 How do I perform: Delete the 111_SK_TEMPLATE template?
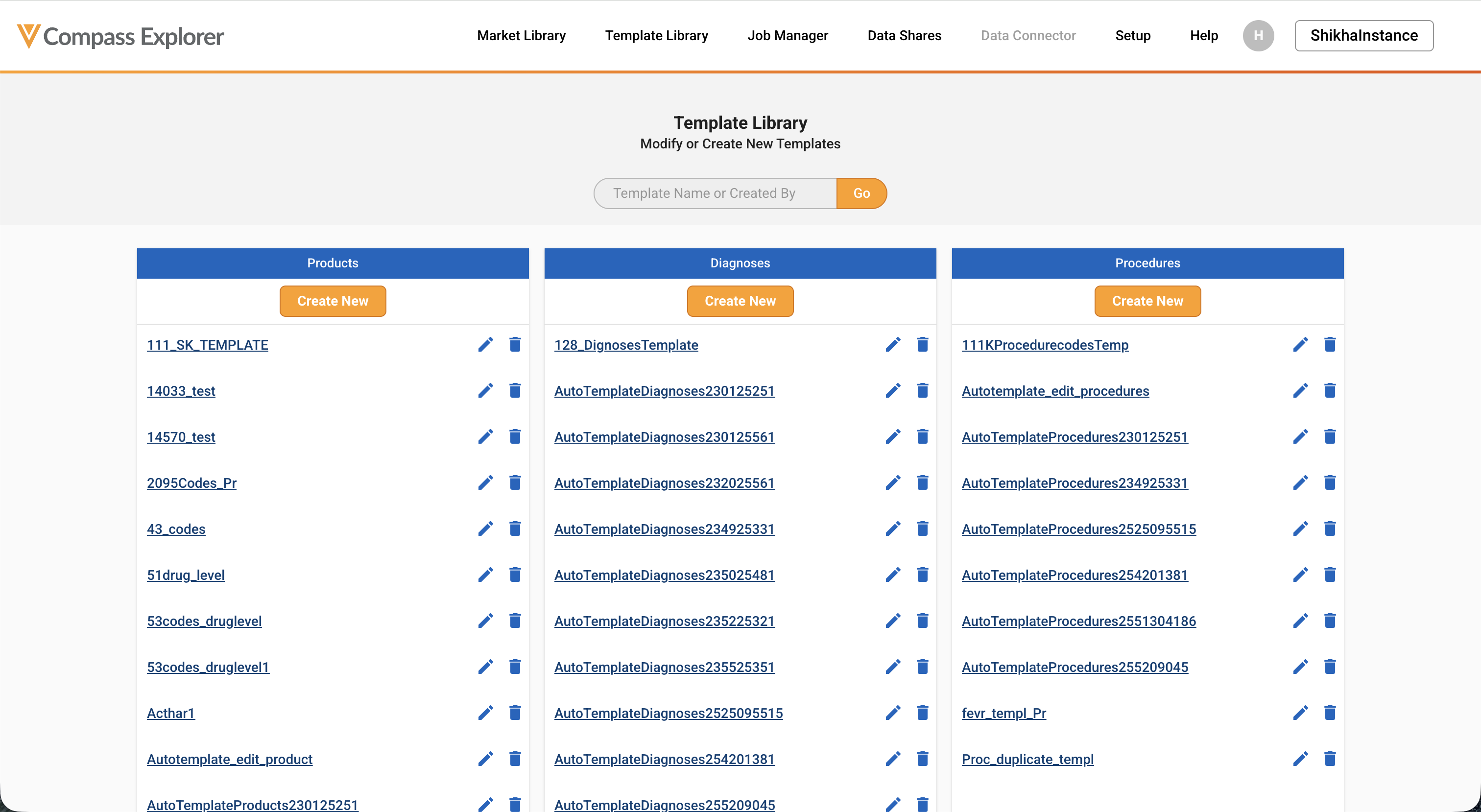pos(515,344)
